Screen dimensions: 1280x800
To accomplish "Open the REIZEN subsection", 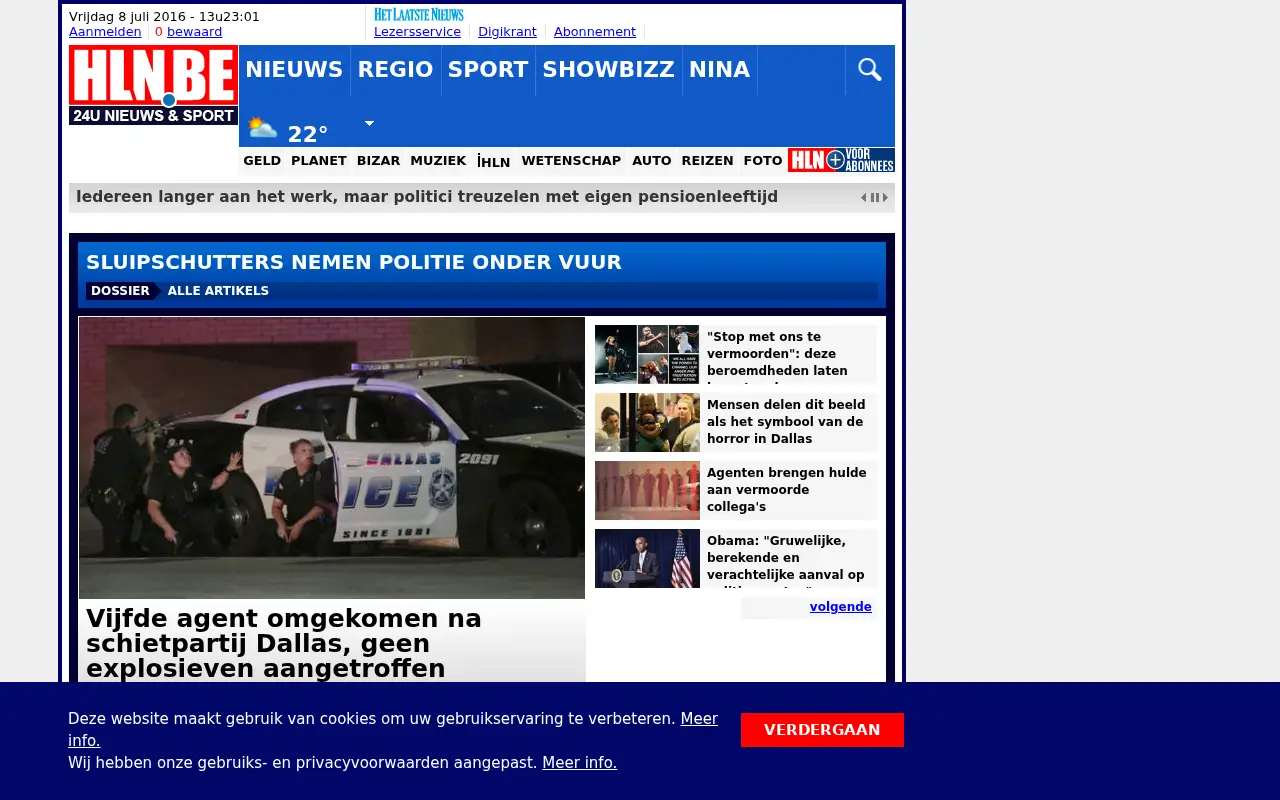I will pyautogui.click(x=707, y=161).
